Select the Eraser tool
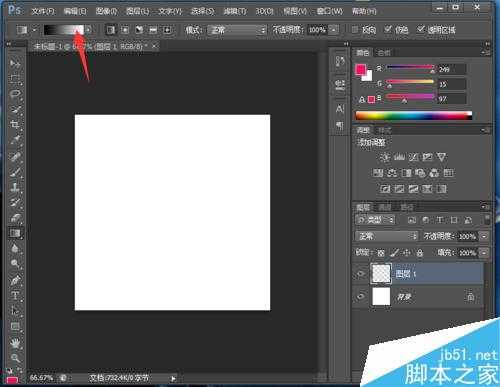 coord(15,218)
